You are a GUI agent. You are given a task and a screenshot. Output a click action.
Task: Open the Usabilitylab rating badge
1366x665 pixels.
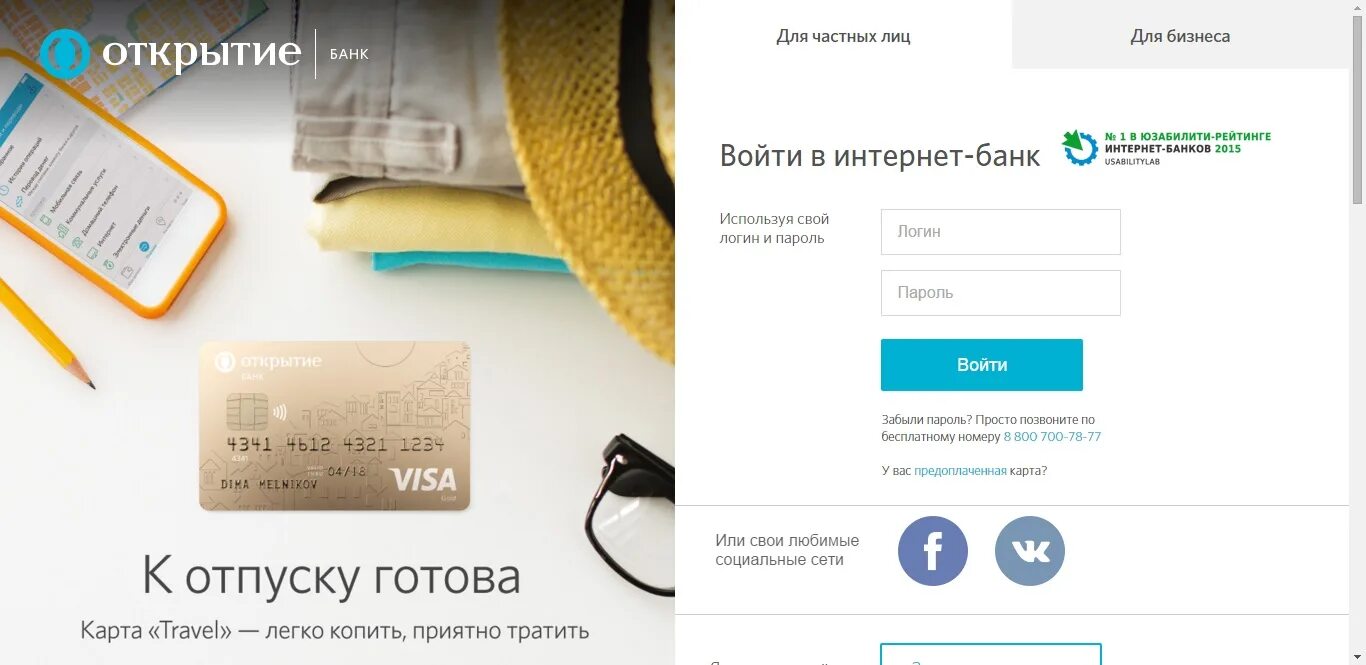tap(1165, 148)
